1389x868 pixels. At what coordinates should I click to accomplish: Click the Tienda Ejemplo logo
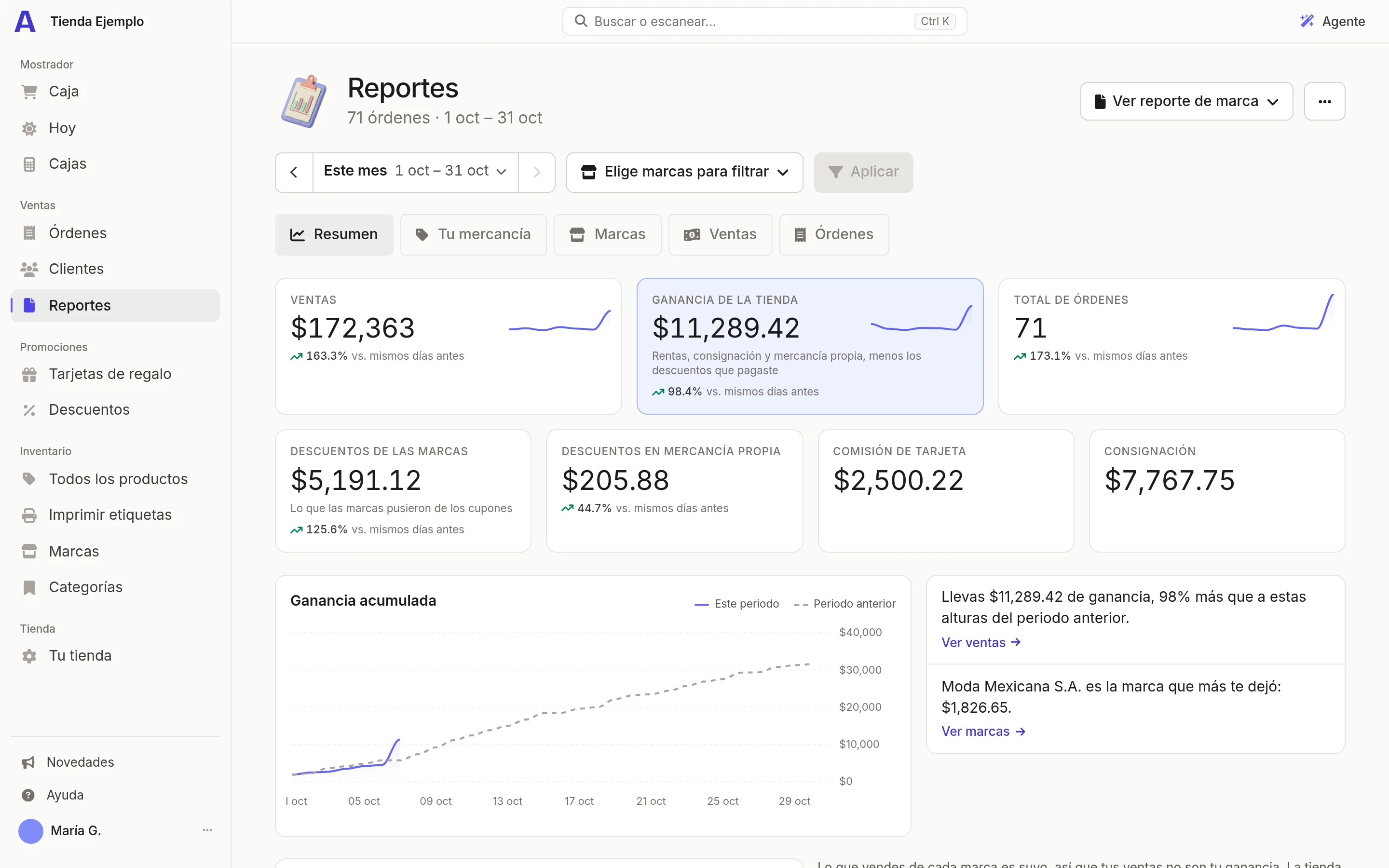click(25, 21)
